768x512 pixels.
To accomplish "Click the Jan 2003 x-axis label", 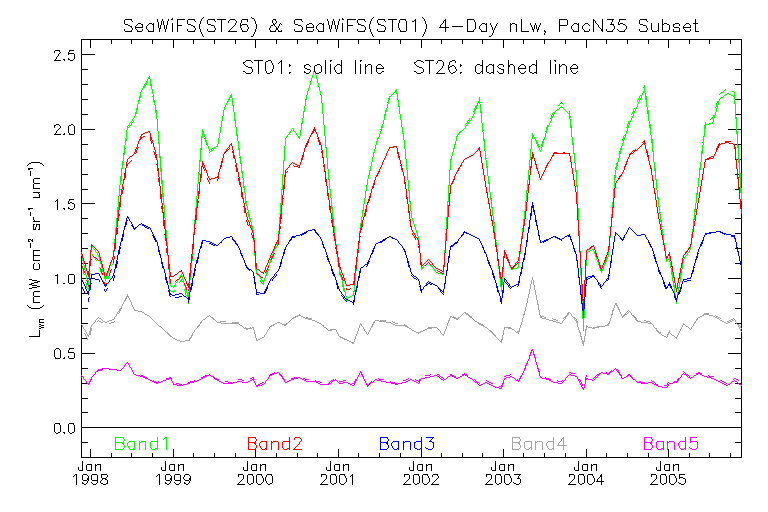I will pyautogui.click(x=503, y=473).
